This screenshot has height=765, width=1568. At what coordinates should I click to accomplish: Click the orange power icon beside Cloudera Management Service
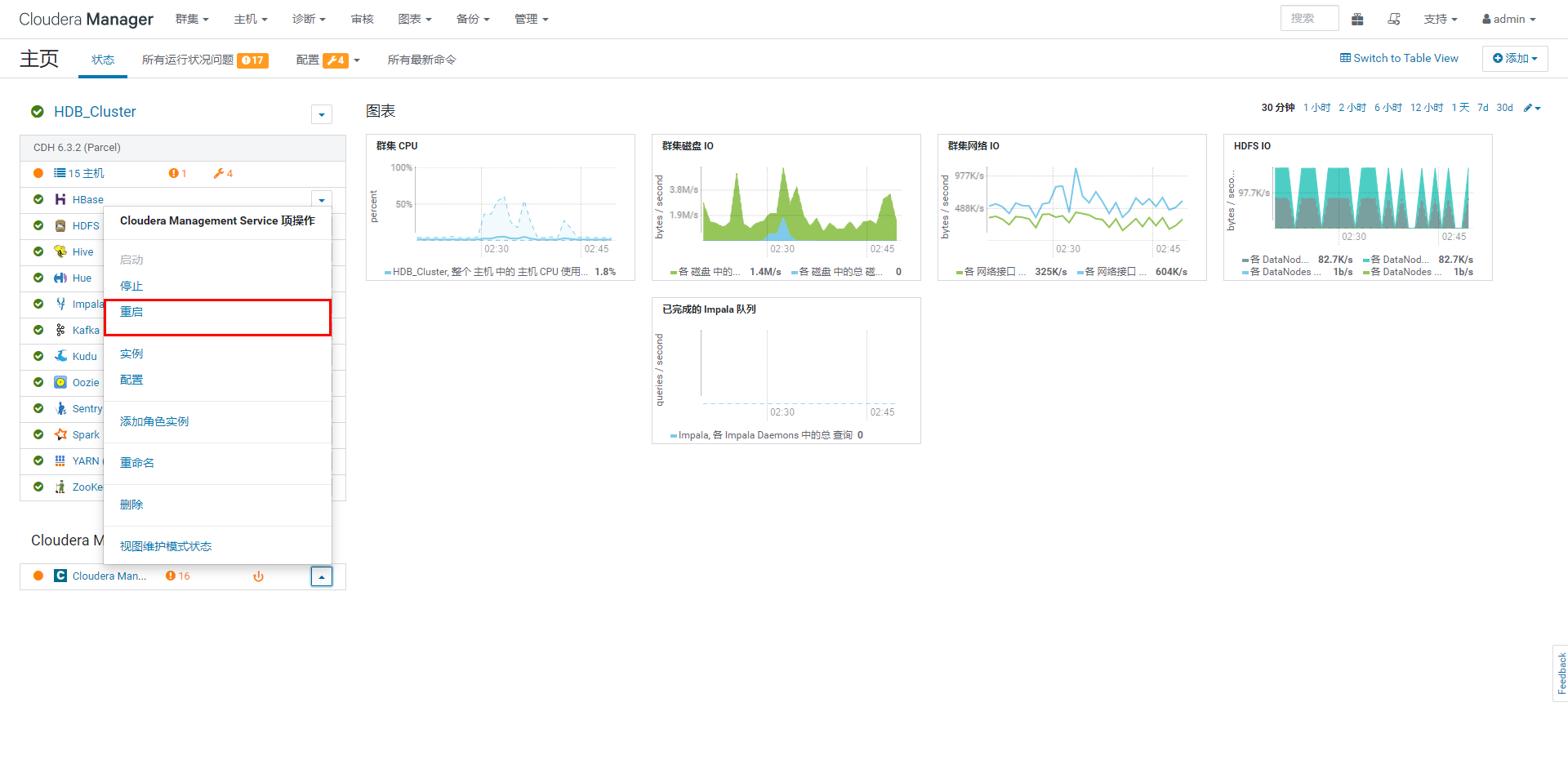(258, 576)
